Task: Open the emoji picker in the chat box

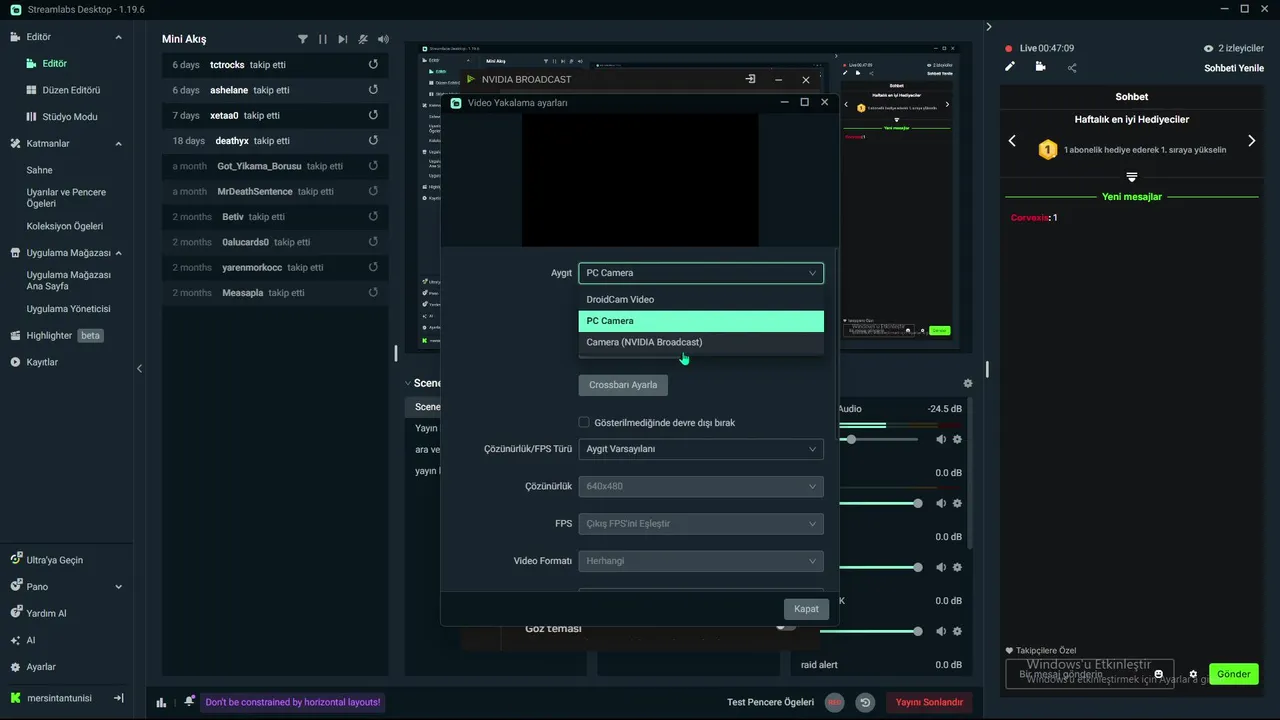Action: (x=1159, y=674)
